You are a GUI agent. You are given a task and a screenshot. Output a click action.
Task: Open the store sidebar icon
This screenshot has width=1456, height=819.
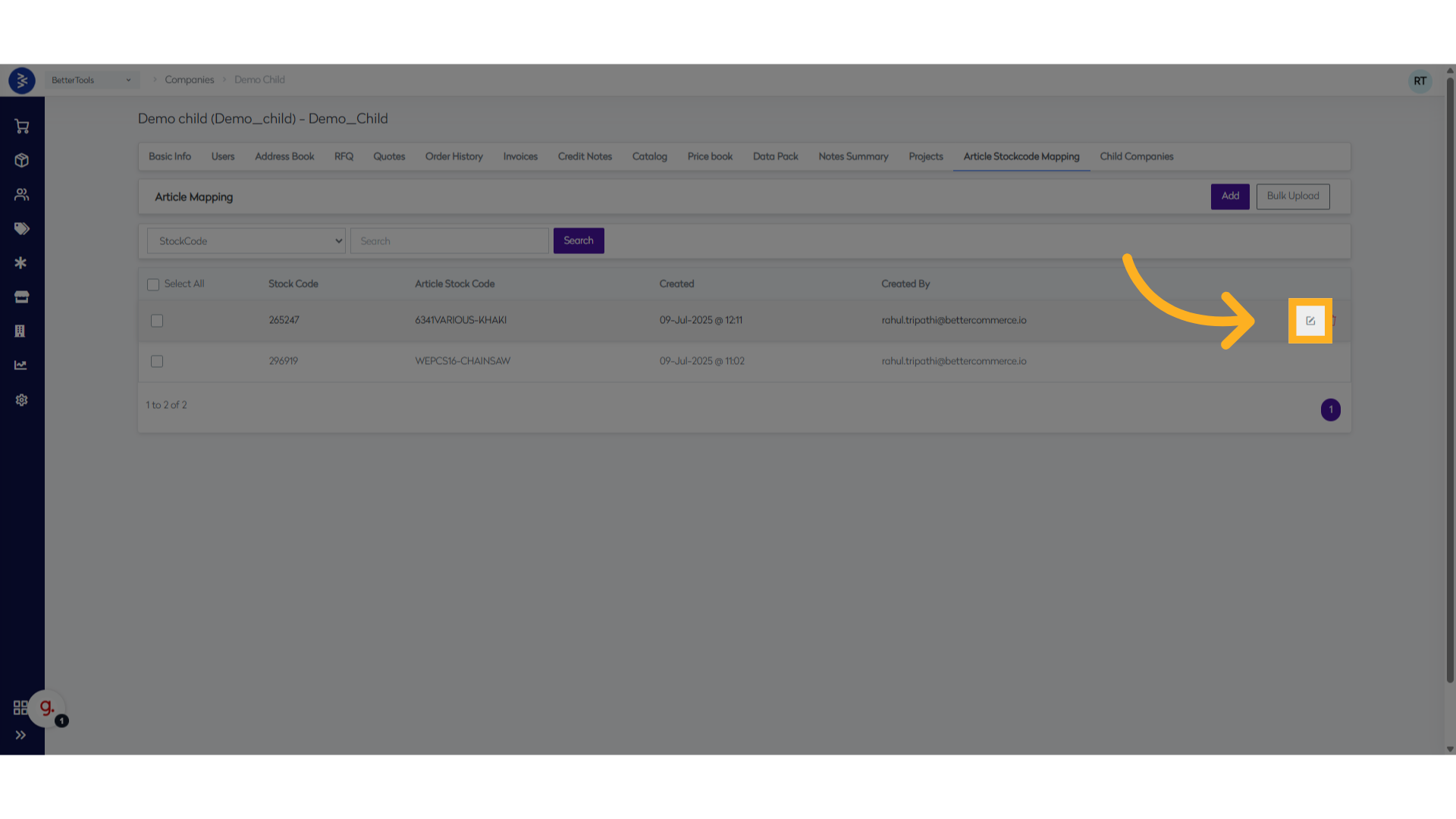click(x=21, y=297)
